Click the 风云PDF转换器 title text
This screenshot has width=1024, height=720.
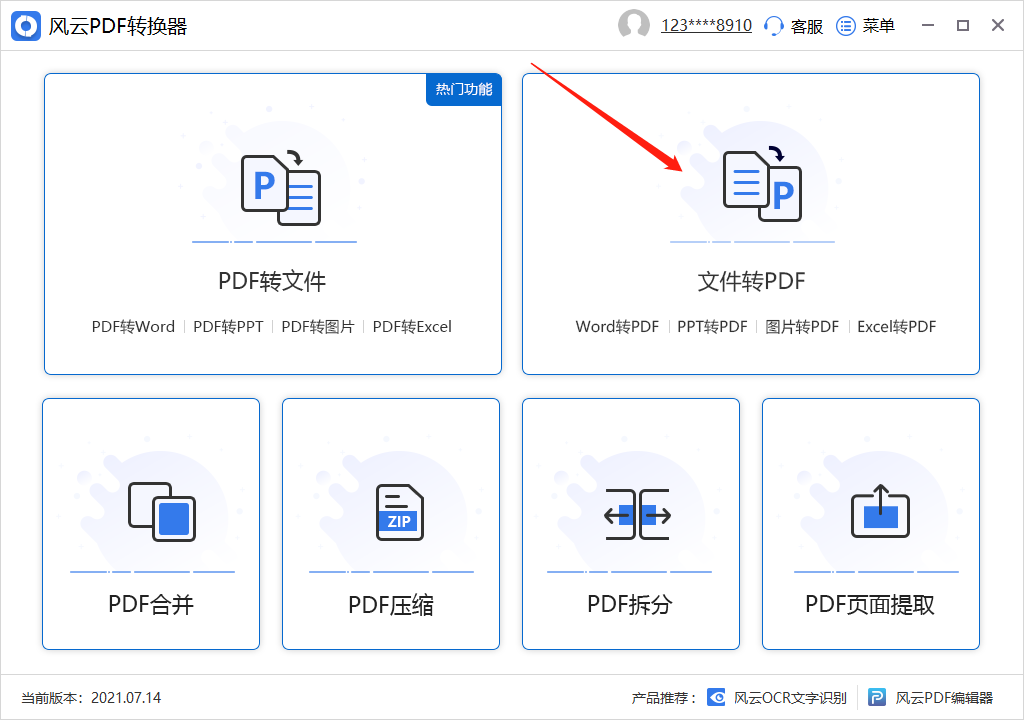(118, 26)
